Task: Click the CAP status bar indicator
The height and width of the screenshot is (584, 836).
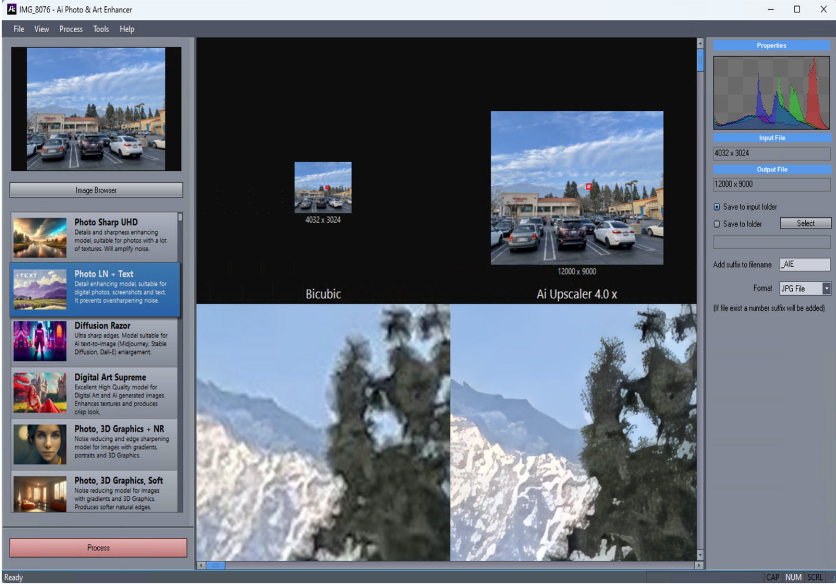Action: coord(773,577)
